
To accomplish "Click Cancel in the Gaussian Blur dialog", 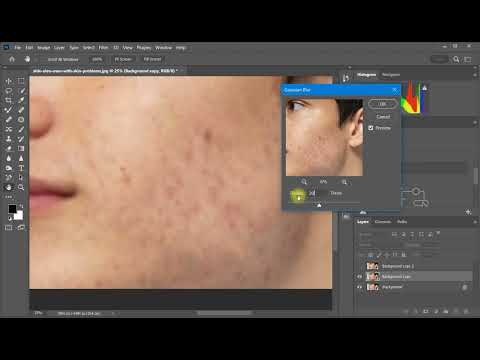I will click(383, 117).
